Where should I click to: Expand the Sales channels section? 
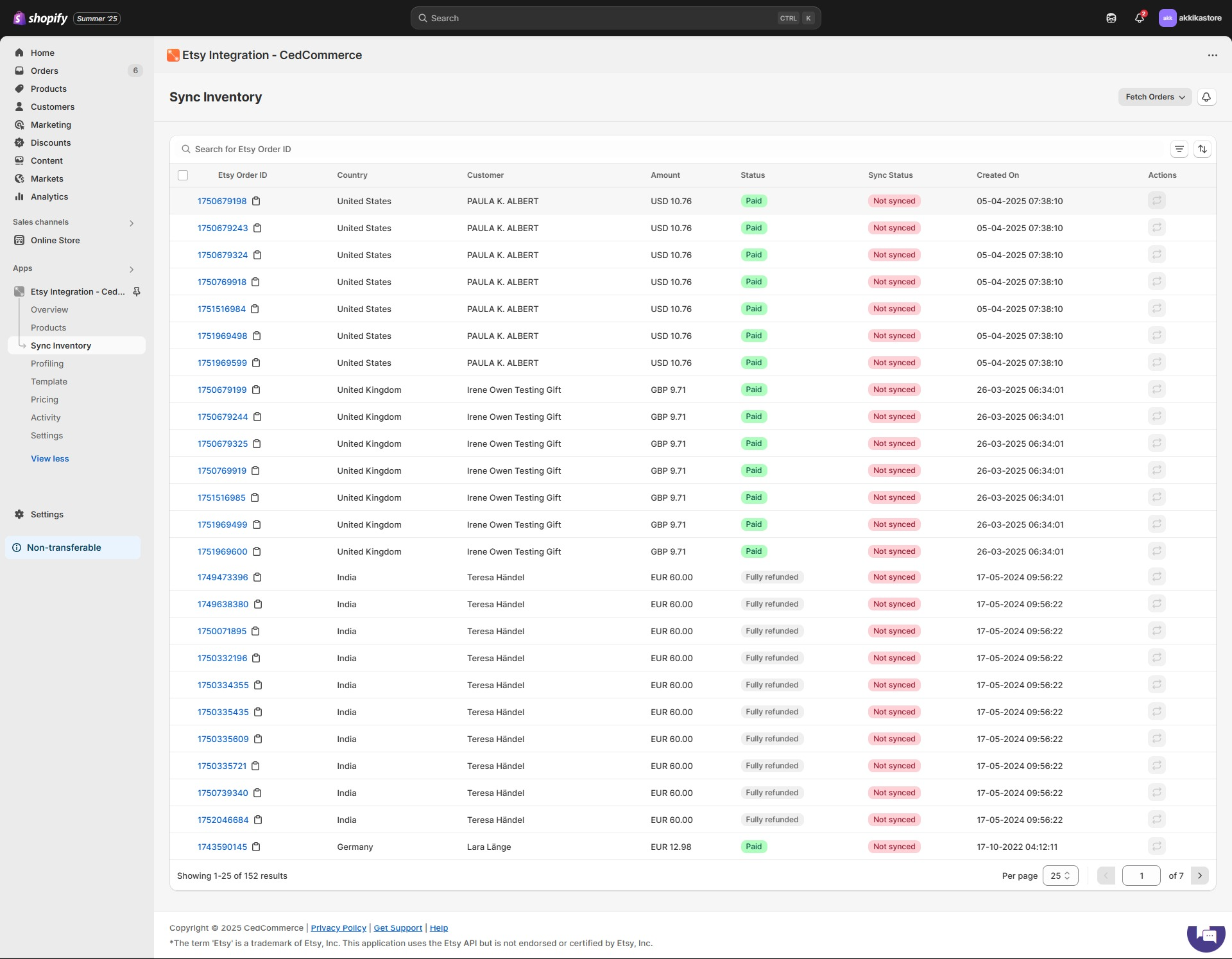[x=132, y=223]
